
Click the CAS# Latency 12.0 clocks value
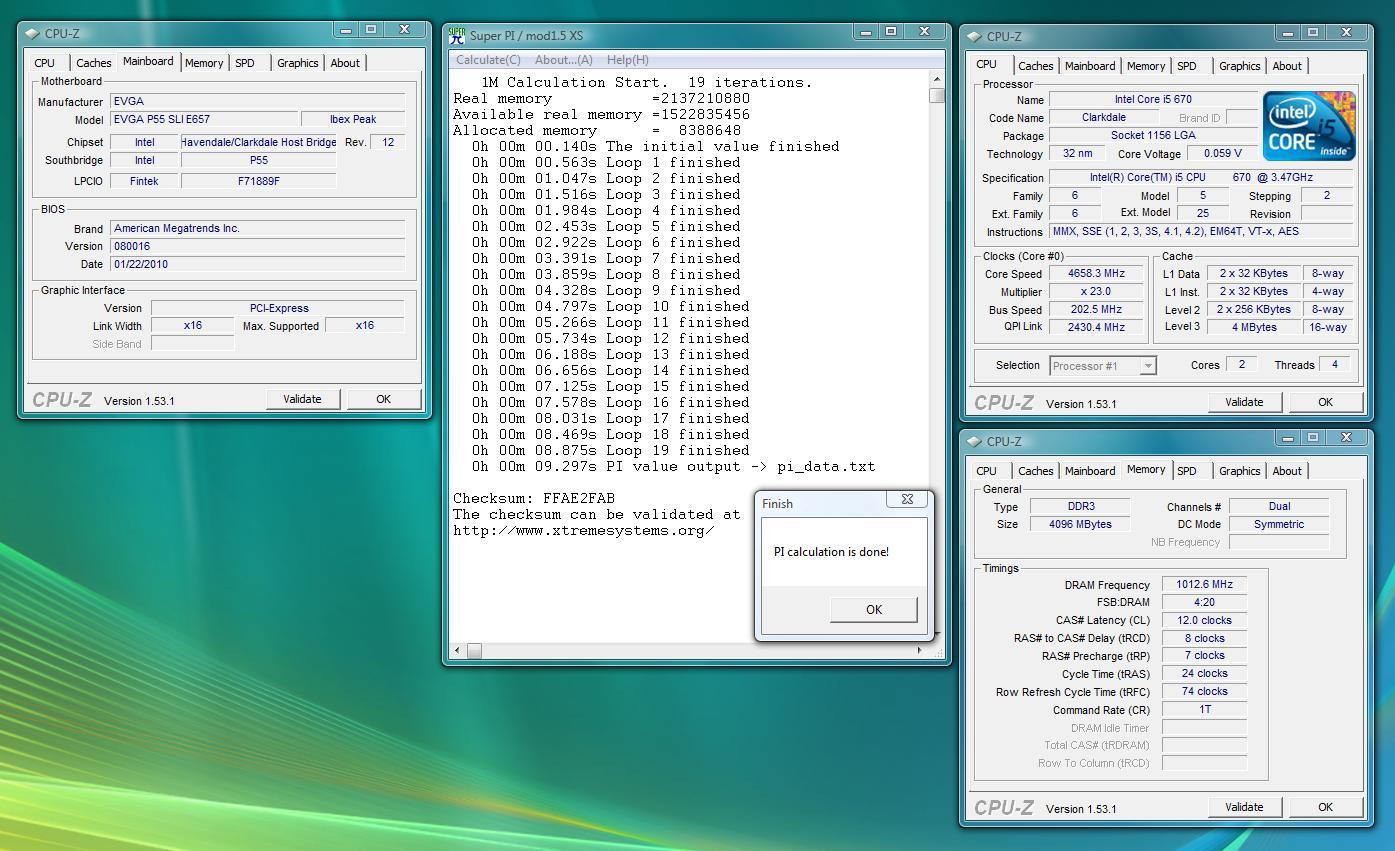(1204, 621)
